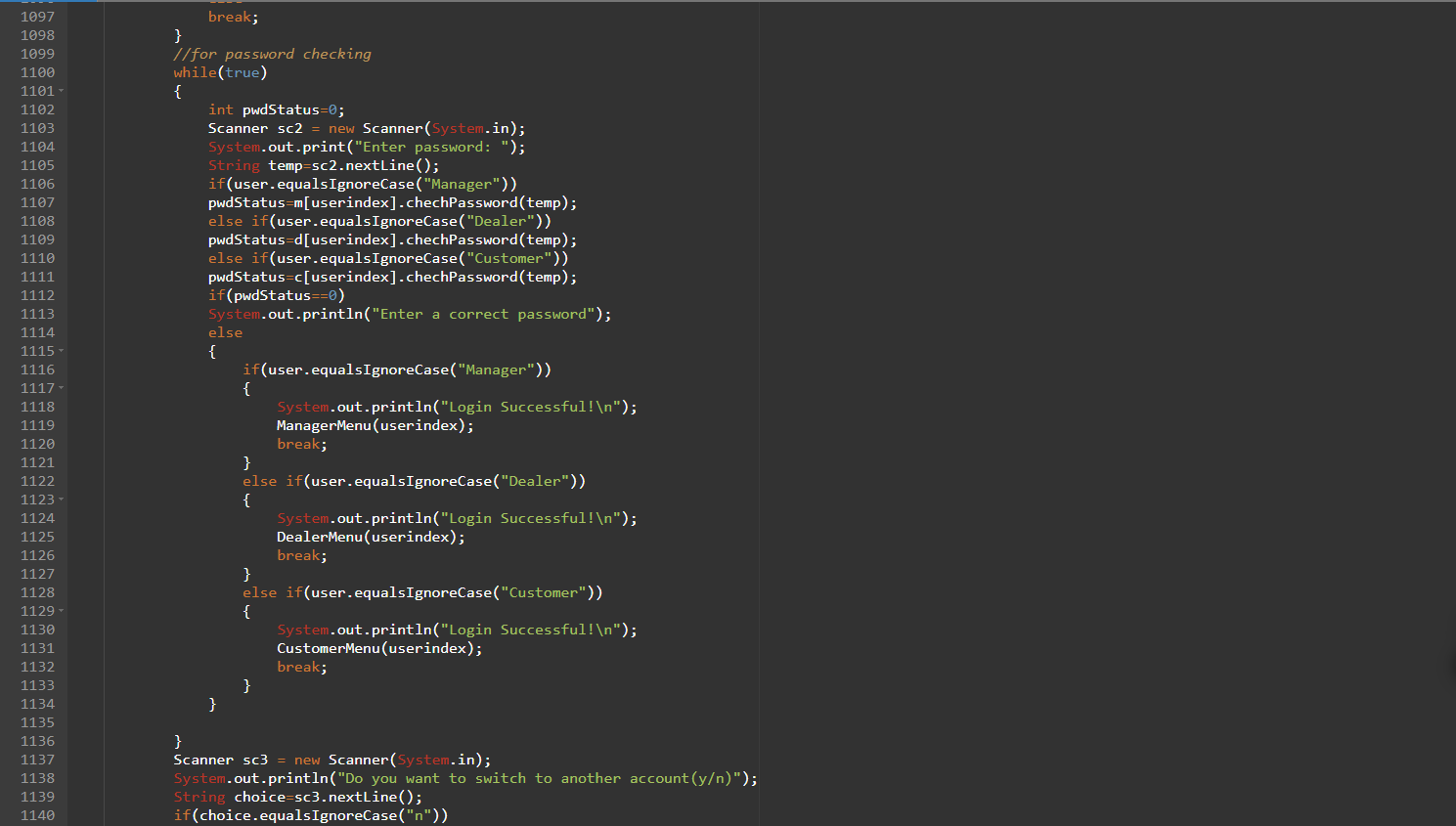Image resolution: width=1456 pixels, height=826 pixels.
Task: Click the "Enter a correct password" string
Action: tap(483, 314)
